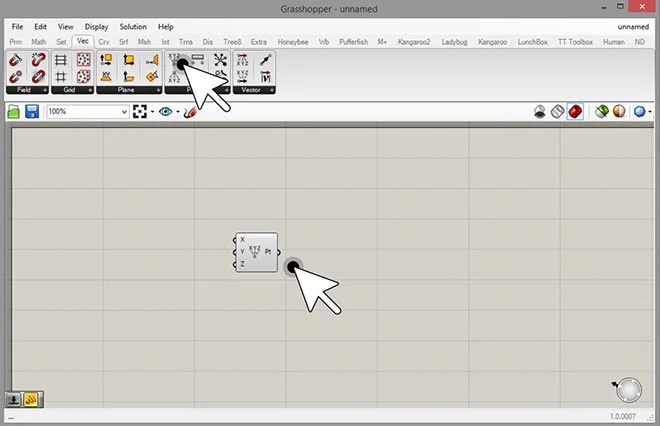Open Named Views with the eye icon

click(x=165, y=112)
